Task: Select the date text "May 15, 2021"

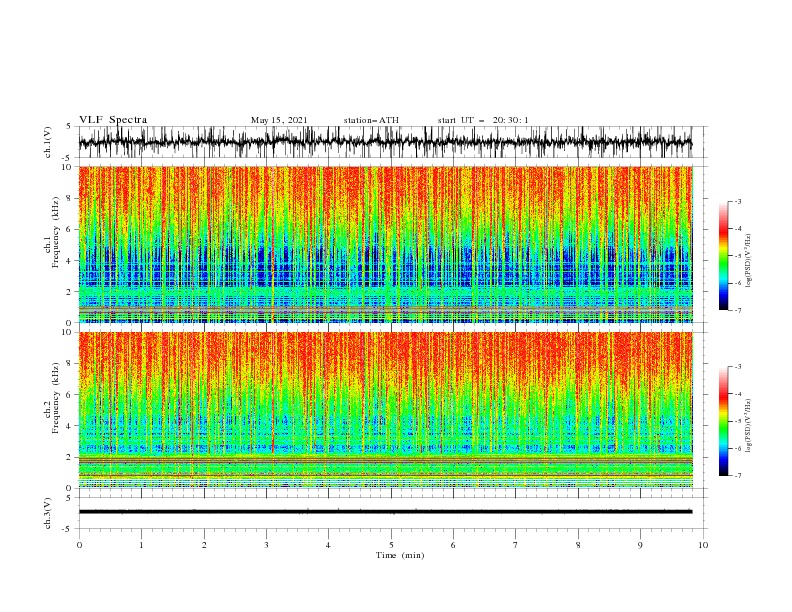Action: 279,120
